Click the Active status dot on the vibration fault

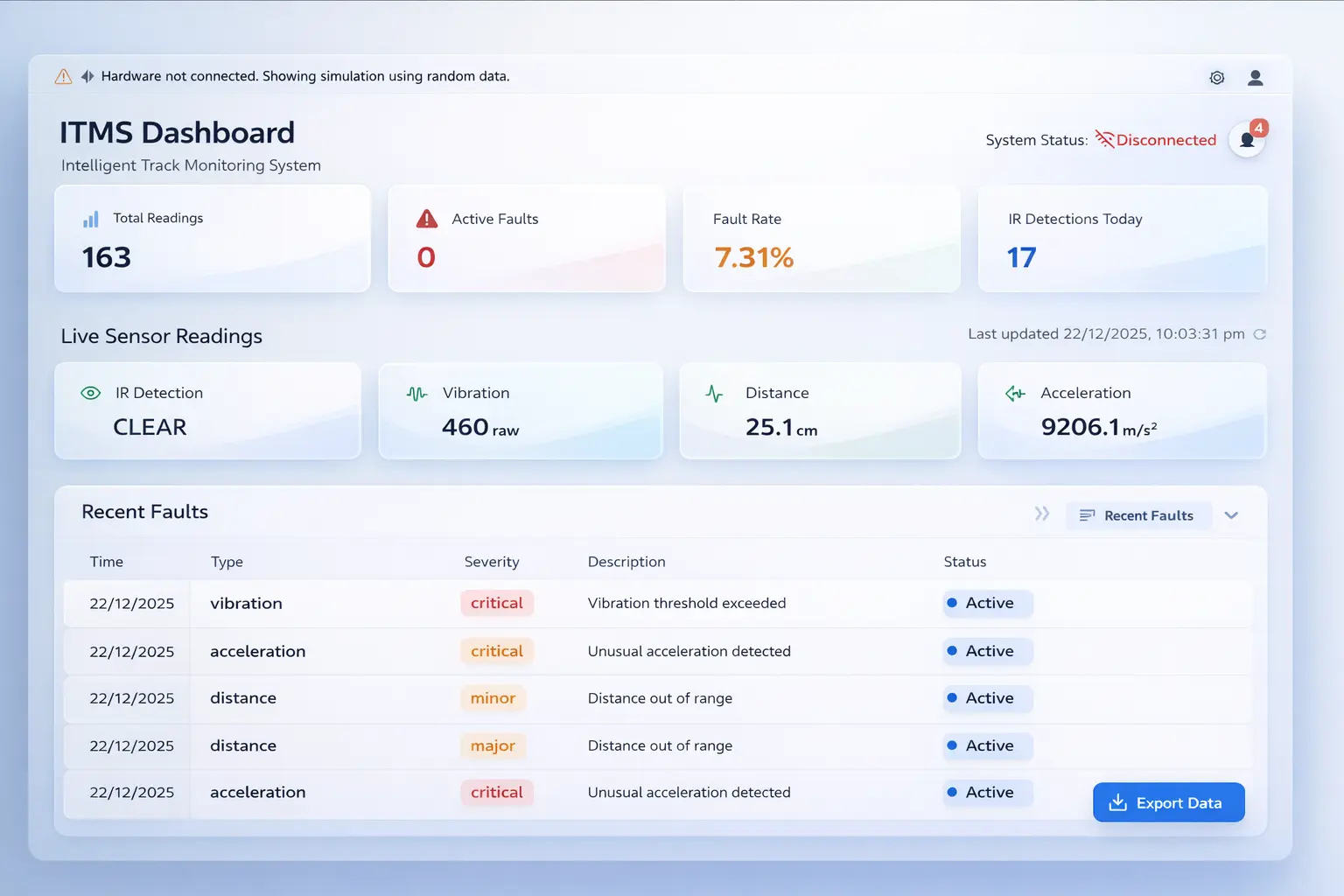coord(954,603)
